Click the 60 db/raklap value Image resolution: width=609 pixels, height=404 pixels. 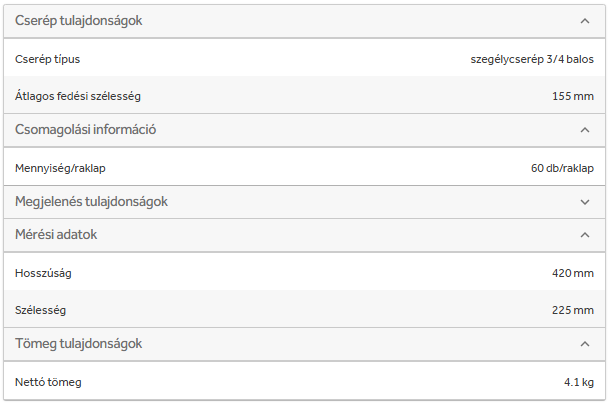(562, 167)
